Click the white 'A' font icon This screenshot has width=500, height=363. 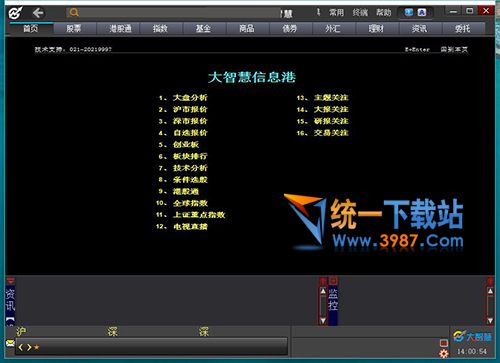click(422, 13)
